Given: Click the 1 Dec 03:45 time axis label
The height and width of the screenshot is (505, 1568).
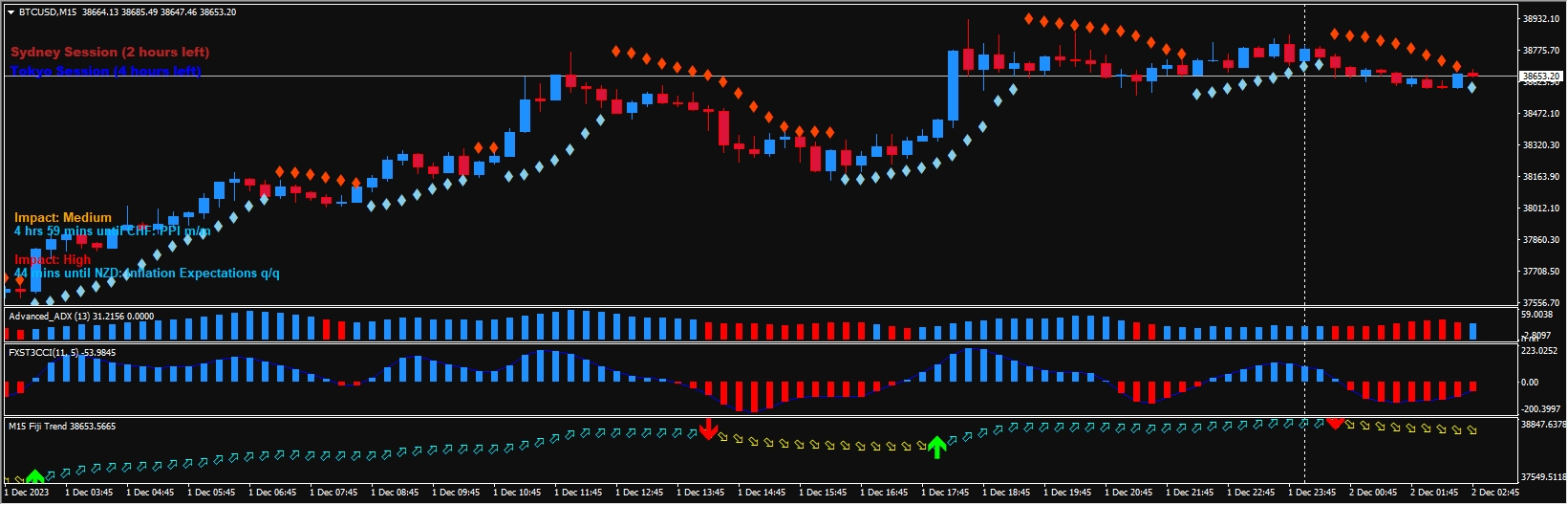Looking at the screenshot, I should (89, 493).
